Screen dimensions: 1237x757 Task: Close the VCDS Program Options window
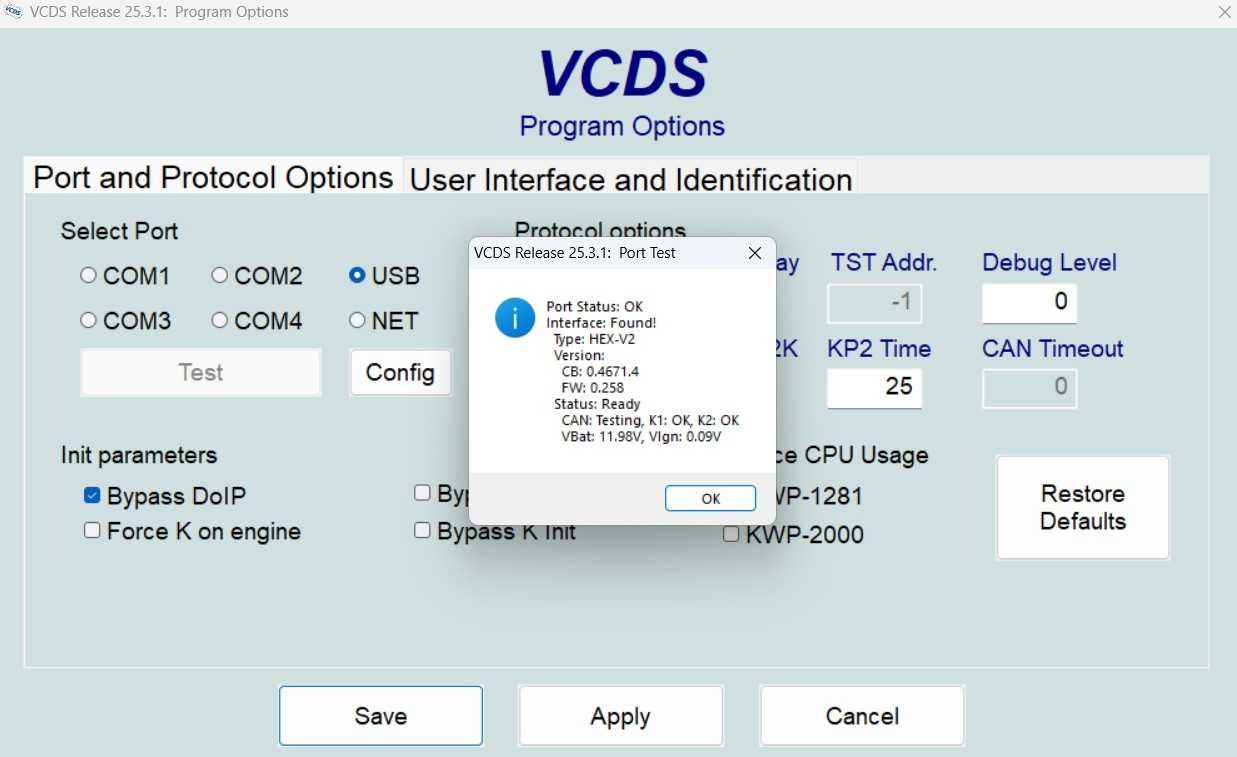point(1224,12)
